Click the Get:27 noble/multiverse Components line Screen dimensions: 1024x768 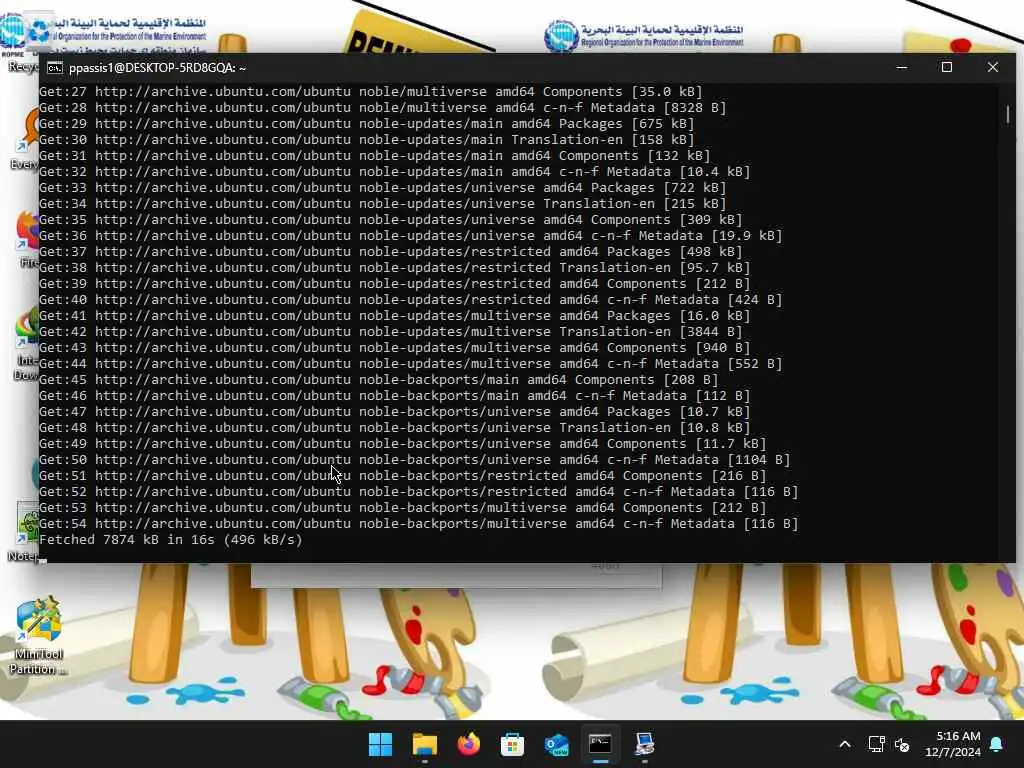pyautogui.click(x=370, y=91)
